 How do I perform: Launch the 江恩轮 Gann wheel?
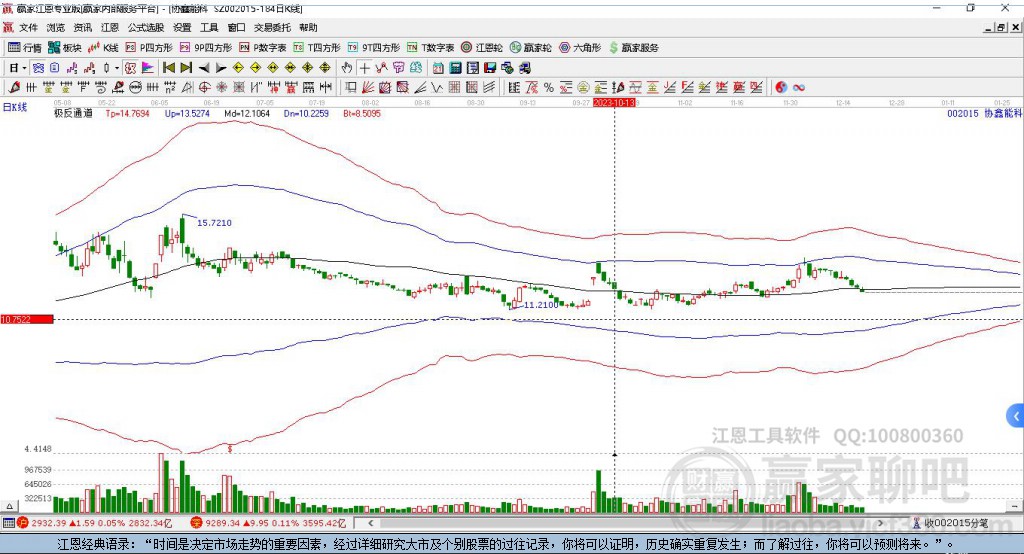[482, 48]
